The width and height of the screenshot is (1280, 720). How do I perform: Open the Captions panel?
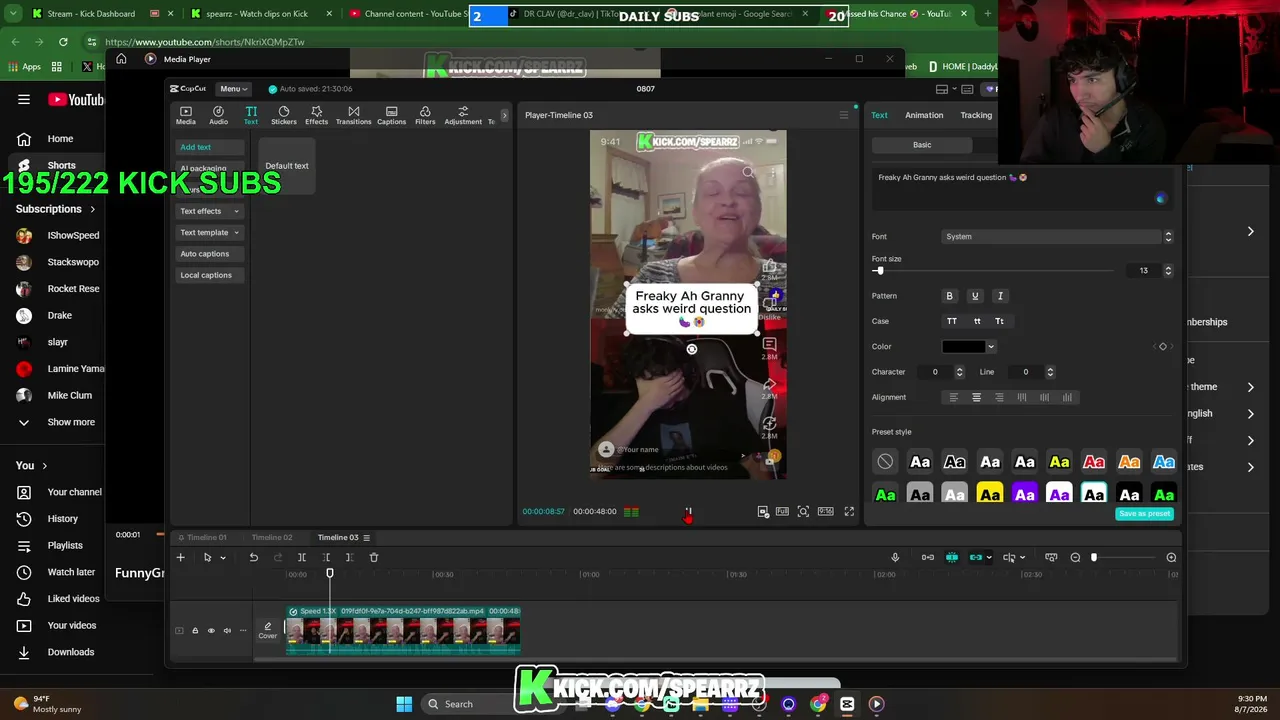[x=391, y=115]
